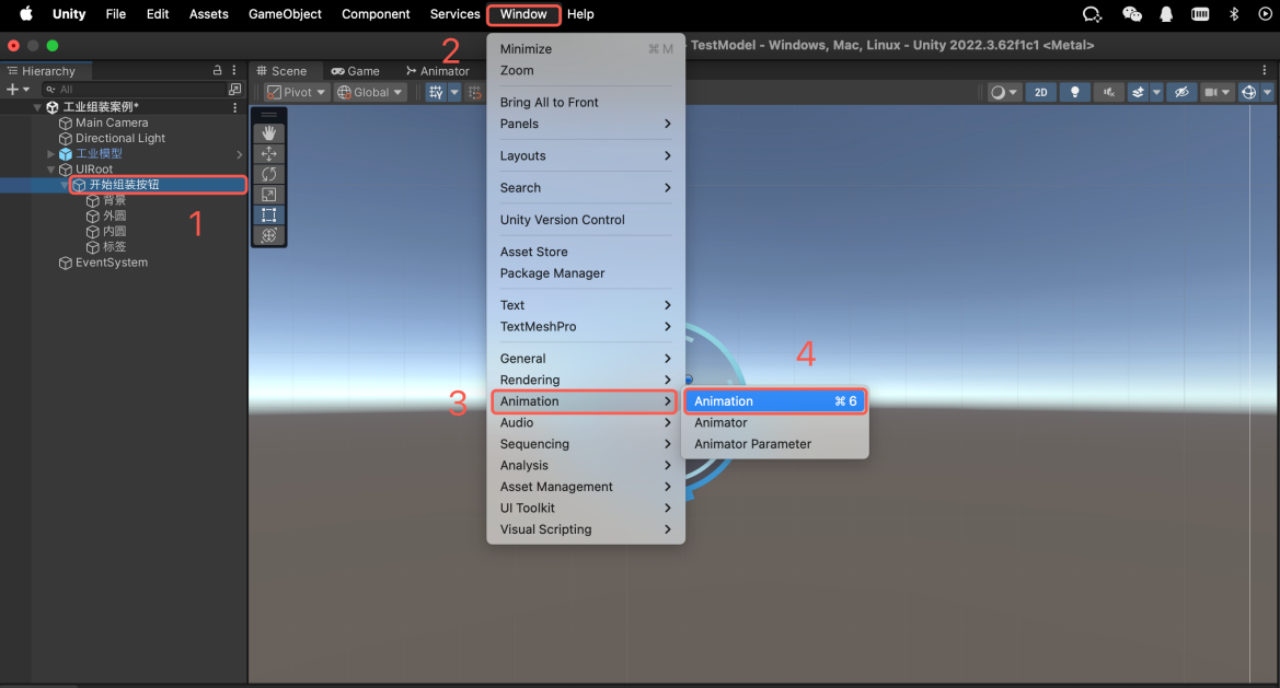Screen dimensions: 1280x688
Task: Collapse the 工业组装案例 scene root
Action: coord(37,107)
